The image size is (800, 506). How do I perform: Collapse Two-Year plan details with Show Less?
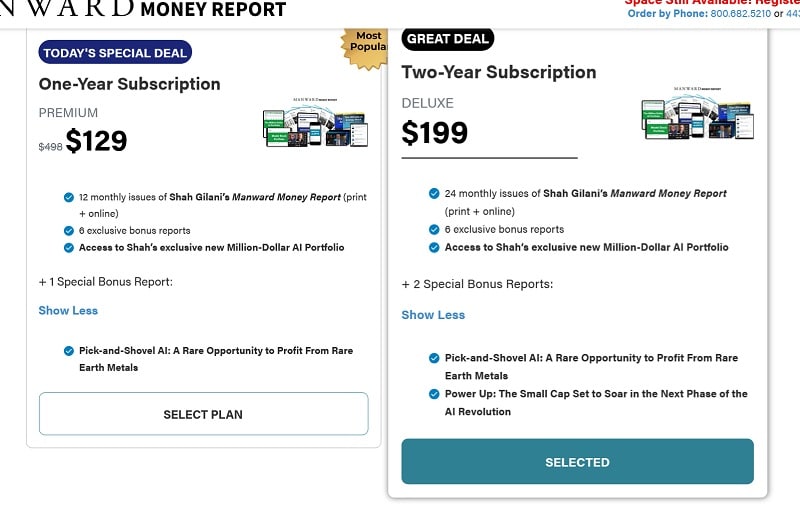point(433,315)
